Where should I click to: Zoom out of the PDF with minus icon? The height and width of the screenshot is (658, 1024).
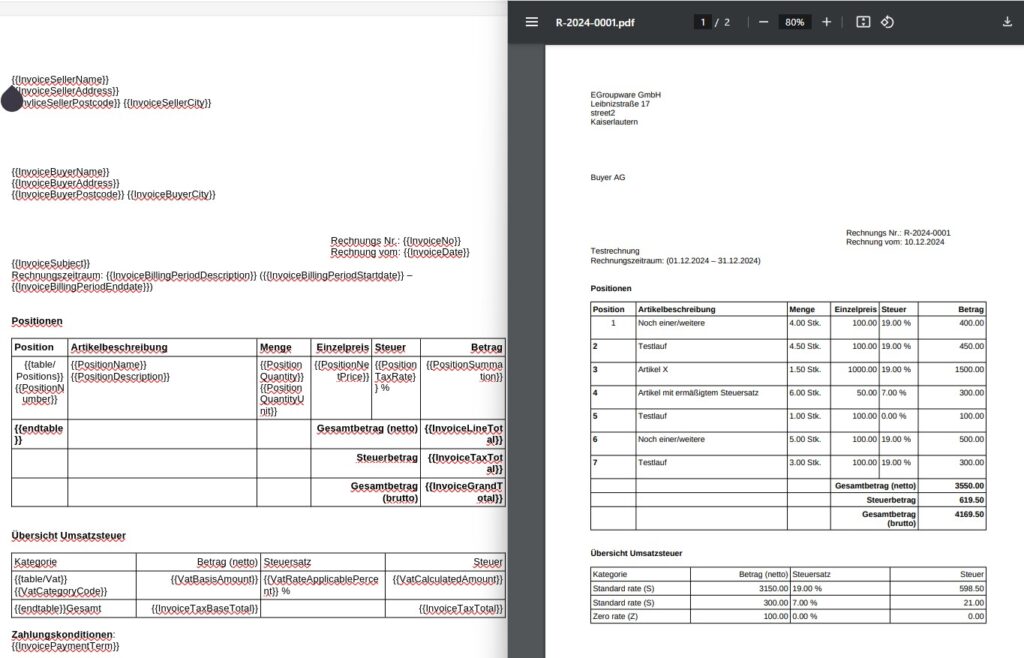click(x=763, y=21)
